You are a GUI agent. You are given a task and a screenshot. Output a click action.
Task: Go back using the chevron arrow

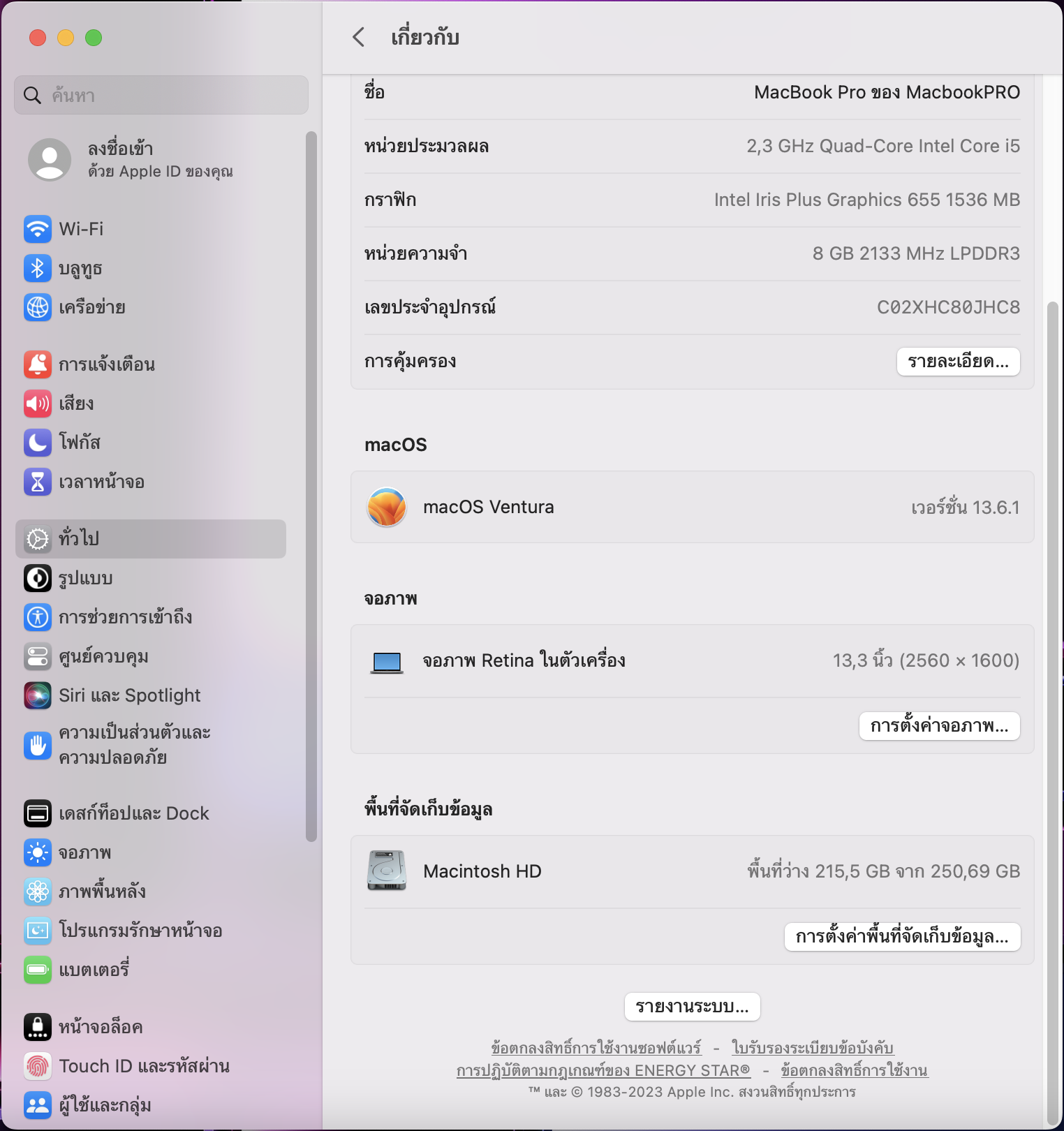coord(359,37)
